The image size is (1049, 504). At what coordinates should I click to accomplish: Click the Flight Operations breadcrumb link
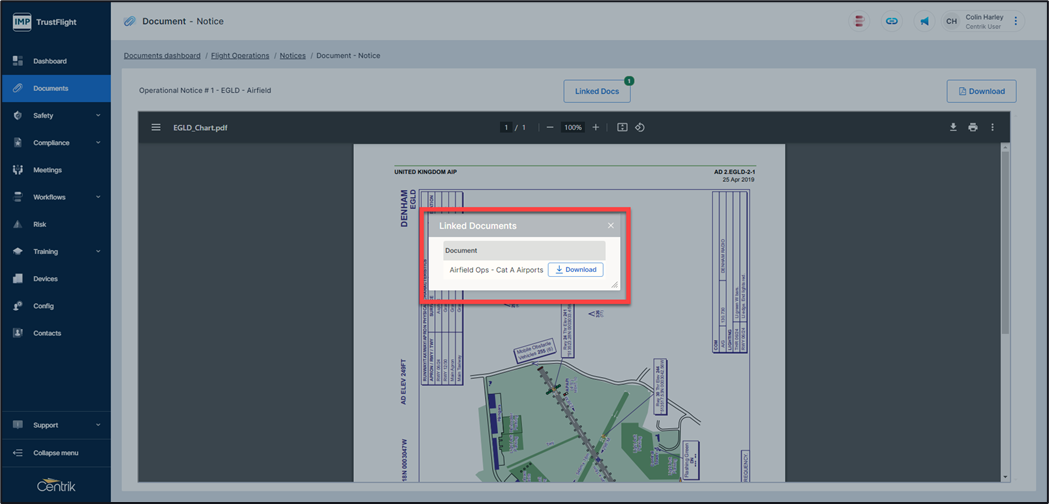click(240, 56)
